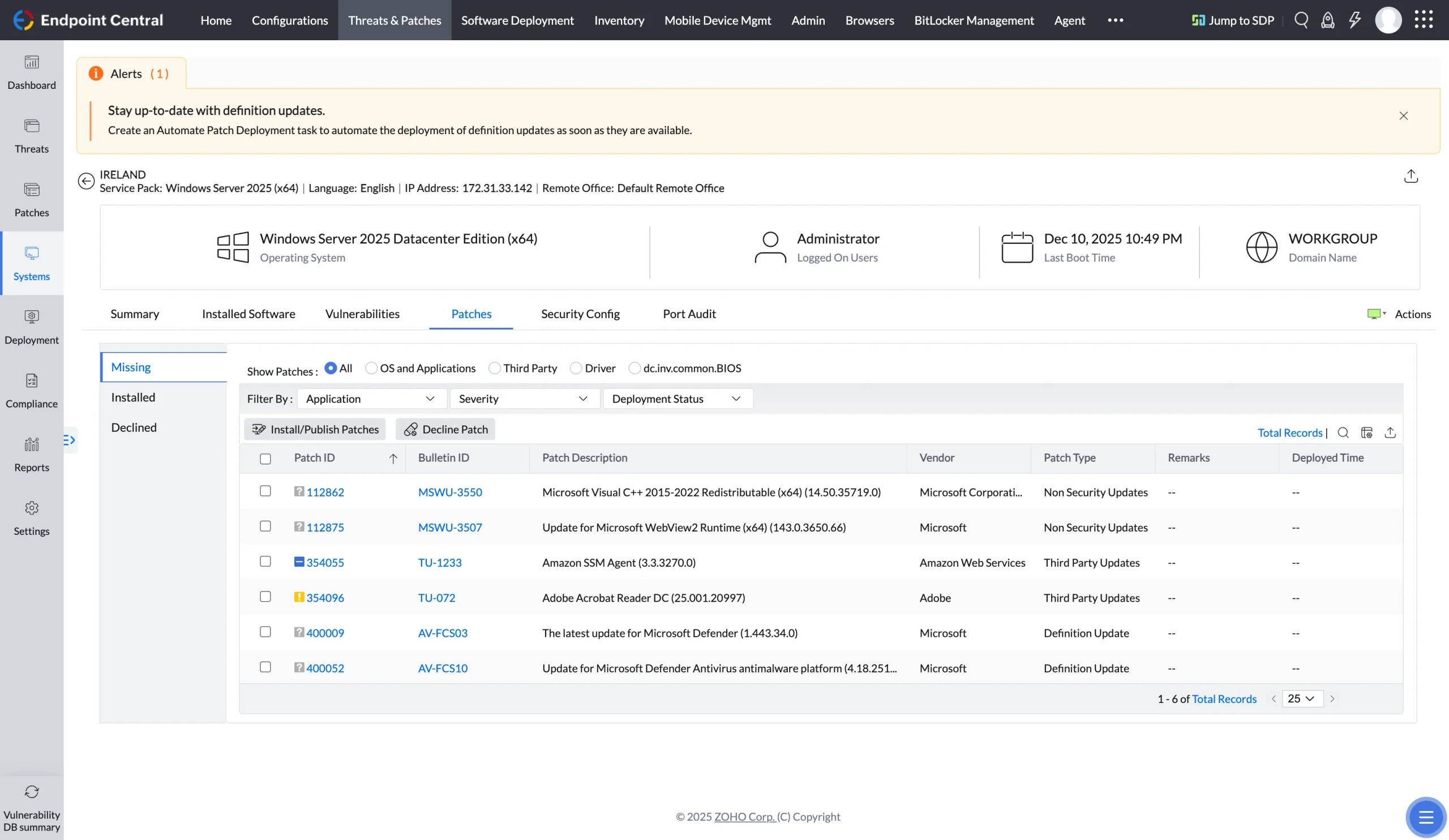Screen dimensions: 1449x840
Task: Open the Severity filter dropdown
Action: [x=524, y=398]
